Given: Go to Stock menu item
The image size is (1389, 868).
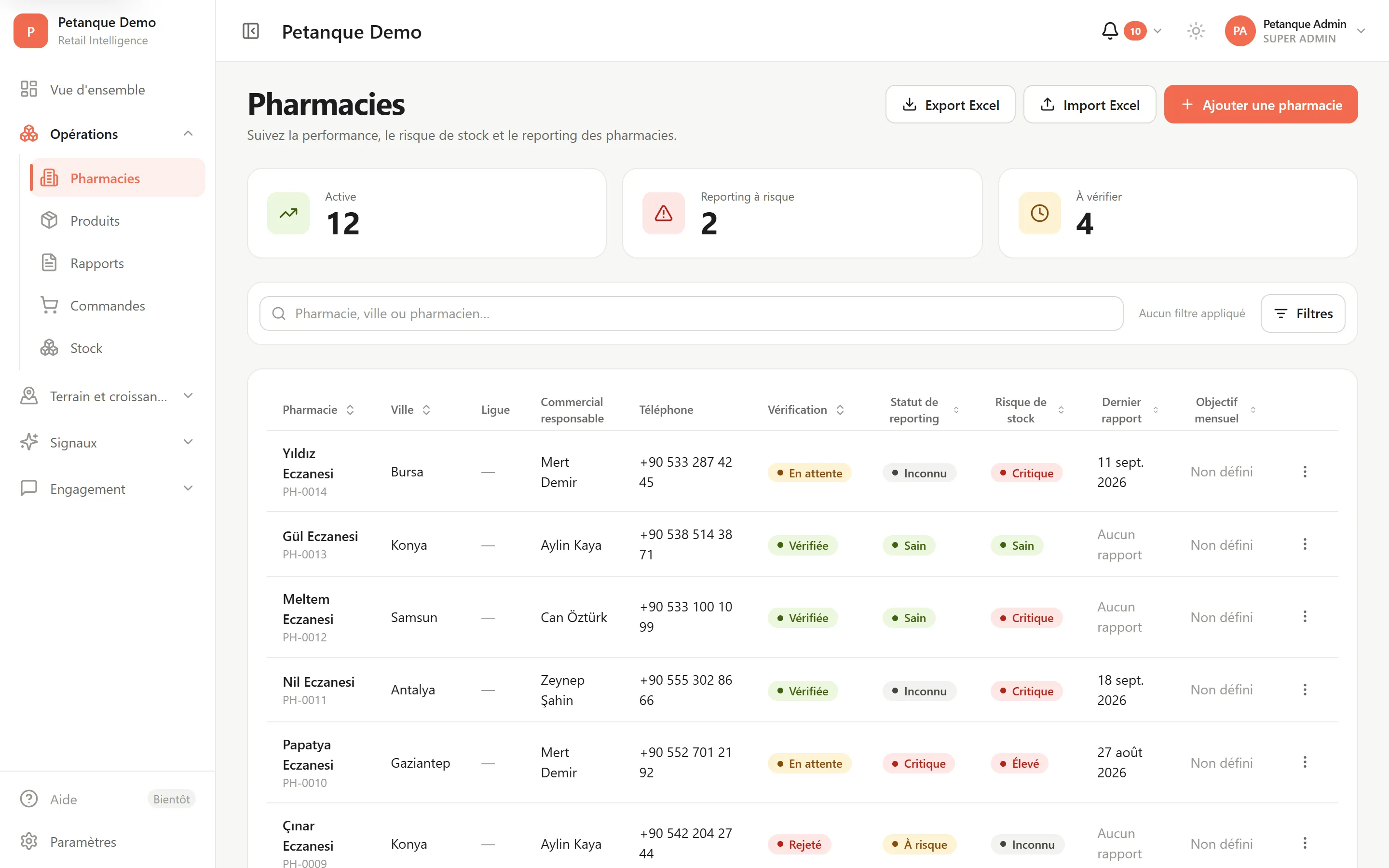Looking at the screenshot, I should tap(118, 348).
